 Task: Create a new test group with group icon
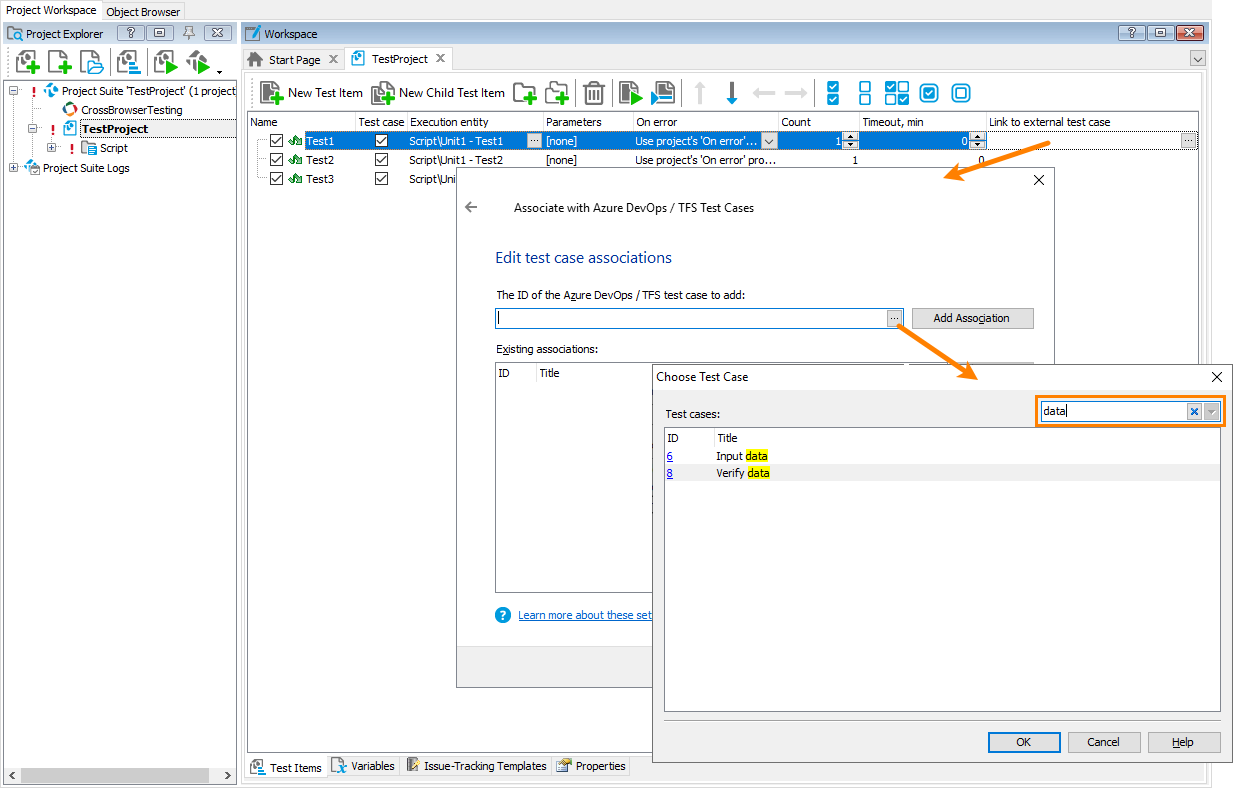click(524, 93)
